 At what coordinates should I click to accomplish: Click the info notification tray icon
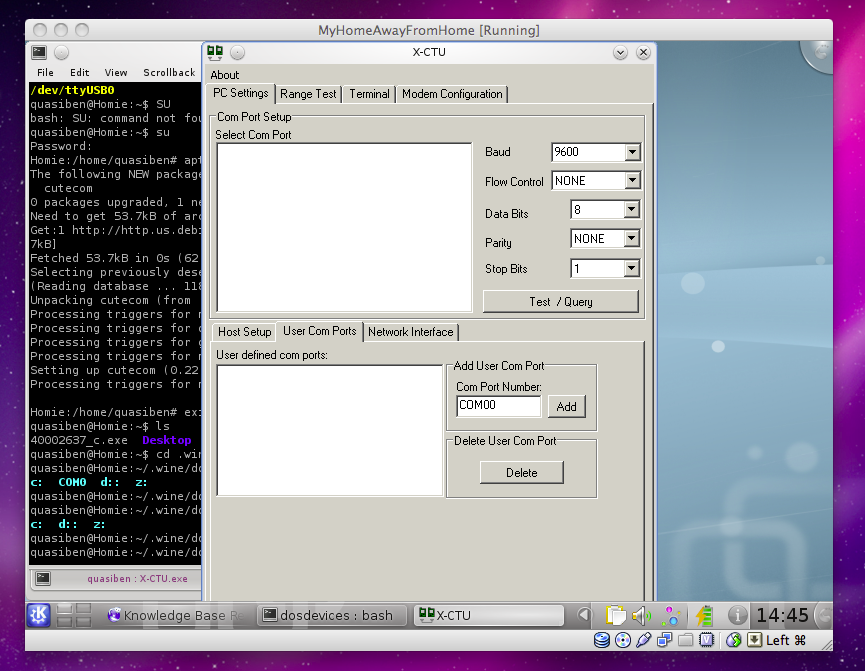click(x=738, y=615)
